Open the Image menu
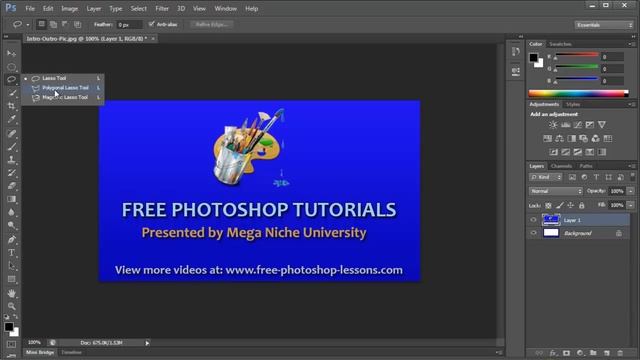The image size is (640, 360). point(69,9)
